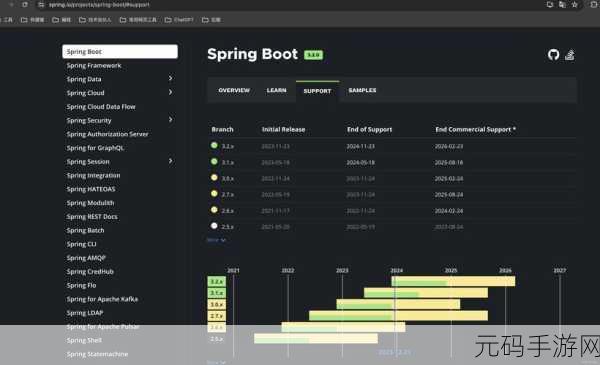Click the 2024-11-23 end of support date

click(360, 146)
